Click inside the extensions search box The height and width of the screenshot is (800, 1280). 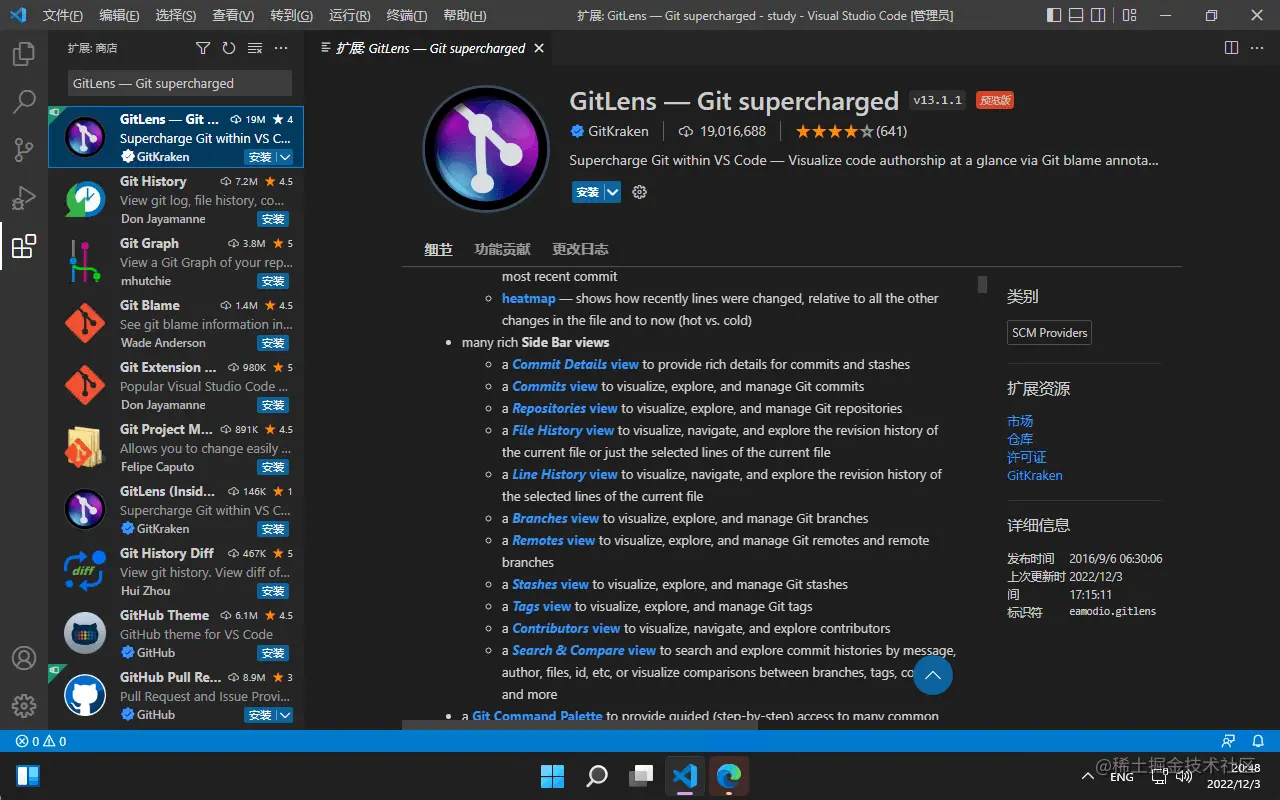177,83
